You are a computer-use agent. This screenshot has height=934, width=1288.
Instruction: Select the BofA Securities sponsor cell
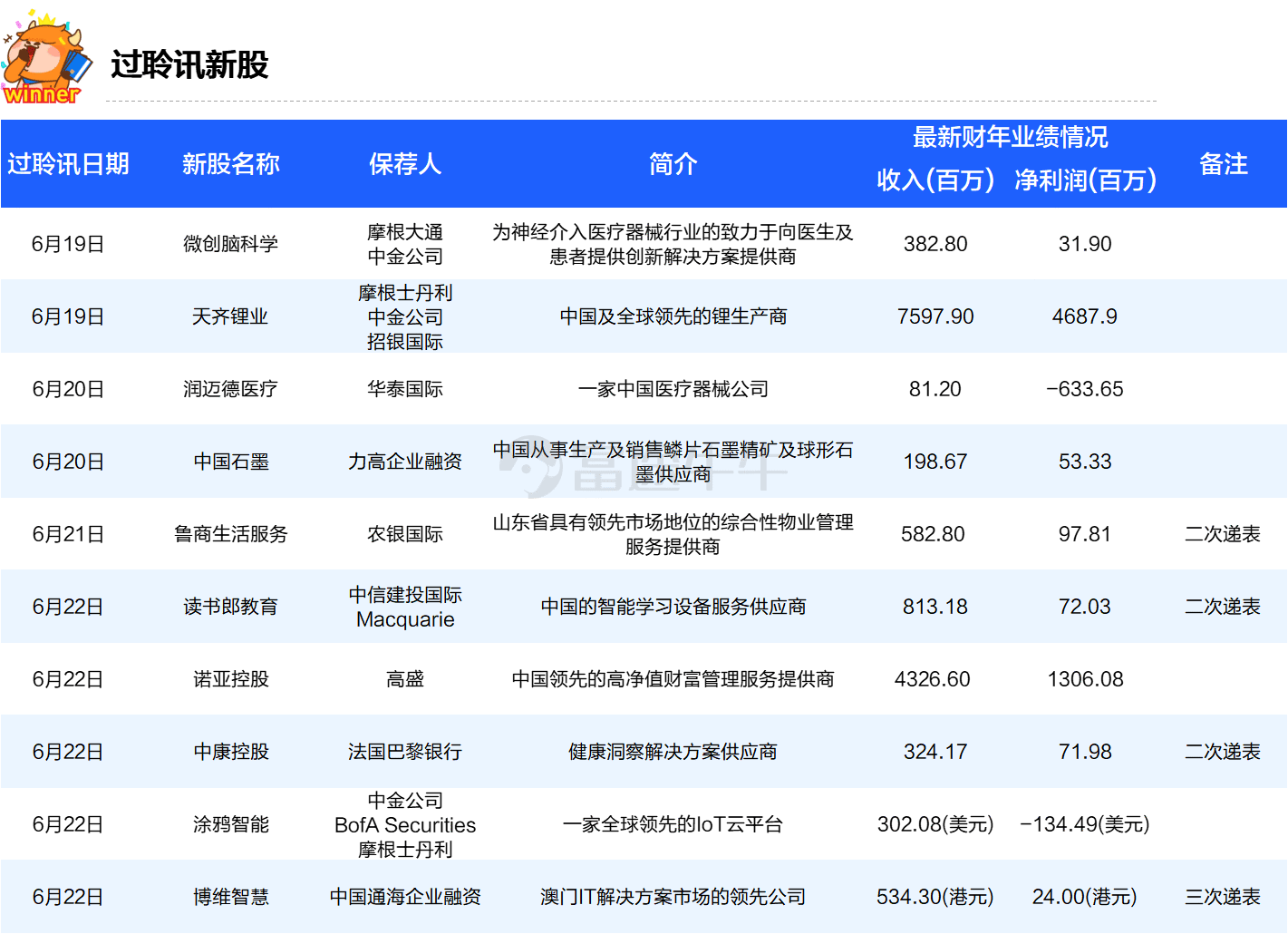click(x=405, y=824)
